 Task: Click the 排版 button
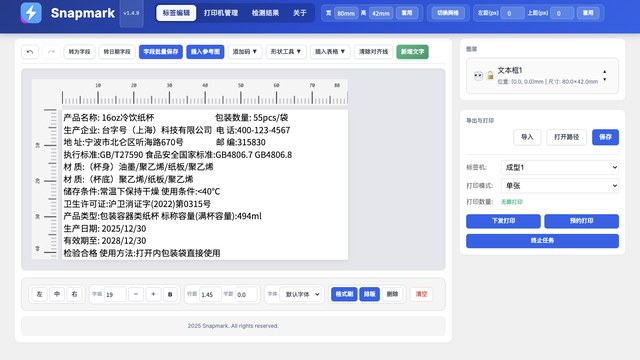pos(369,294)
